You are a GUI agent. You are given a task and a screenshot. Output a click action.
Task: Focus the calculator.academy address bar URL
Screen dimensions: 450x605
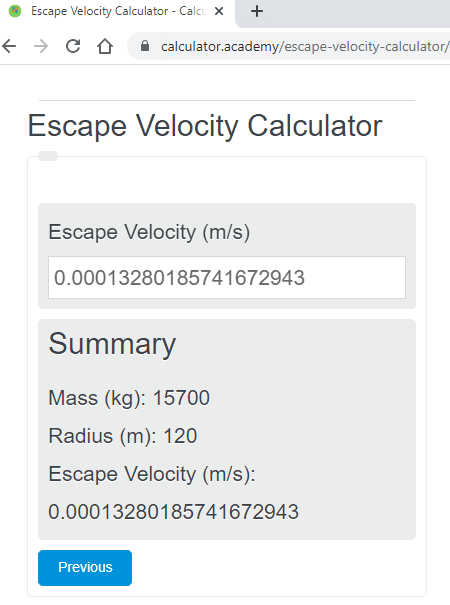coord(305,46)
